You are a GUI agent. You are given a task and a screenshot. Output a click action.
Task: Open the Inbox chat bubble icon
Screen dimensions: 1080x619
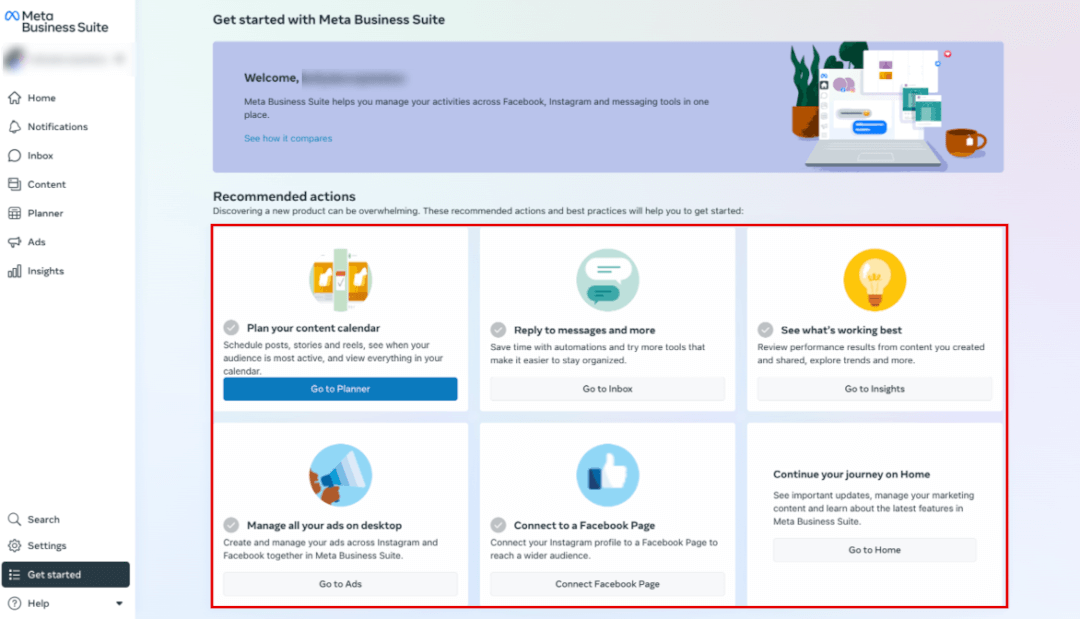14,156
